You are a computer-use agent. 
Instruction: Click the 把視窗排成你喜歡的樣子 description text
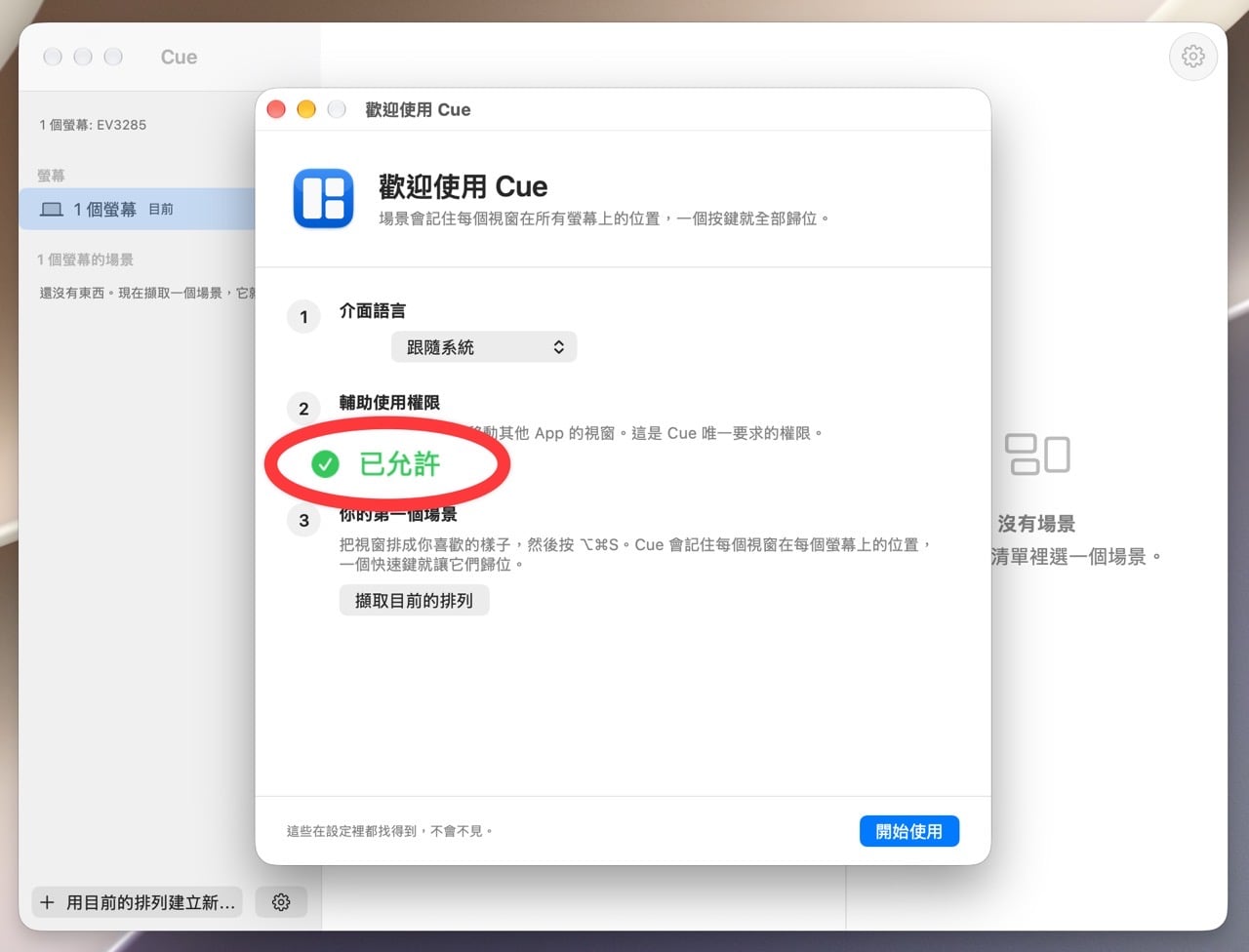(x=636, y=554)
